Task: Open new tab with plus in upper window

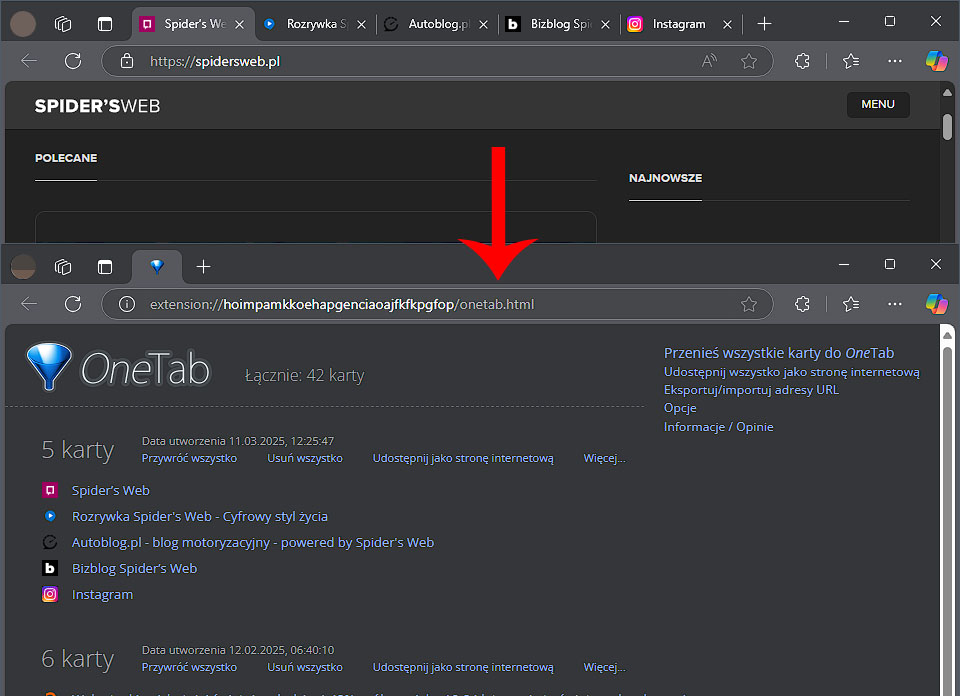Action: 764,24
